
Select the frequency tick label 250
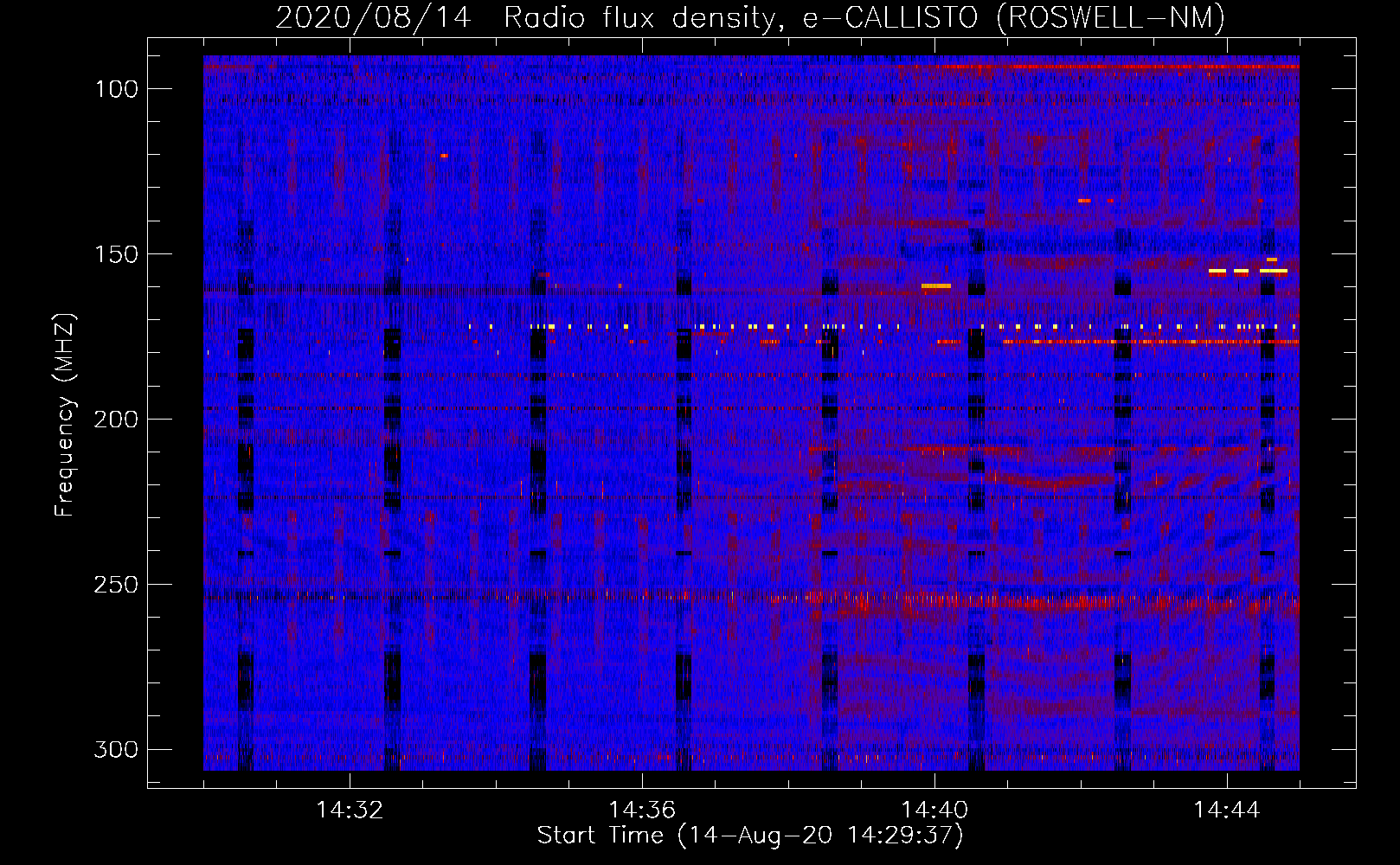pyautogui.click(x=116, y=585)
